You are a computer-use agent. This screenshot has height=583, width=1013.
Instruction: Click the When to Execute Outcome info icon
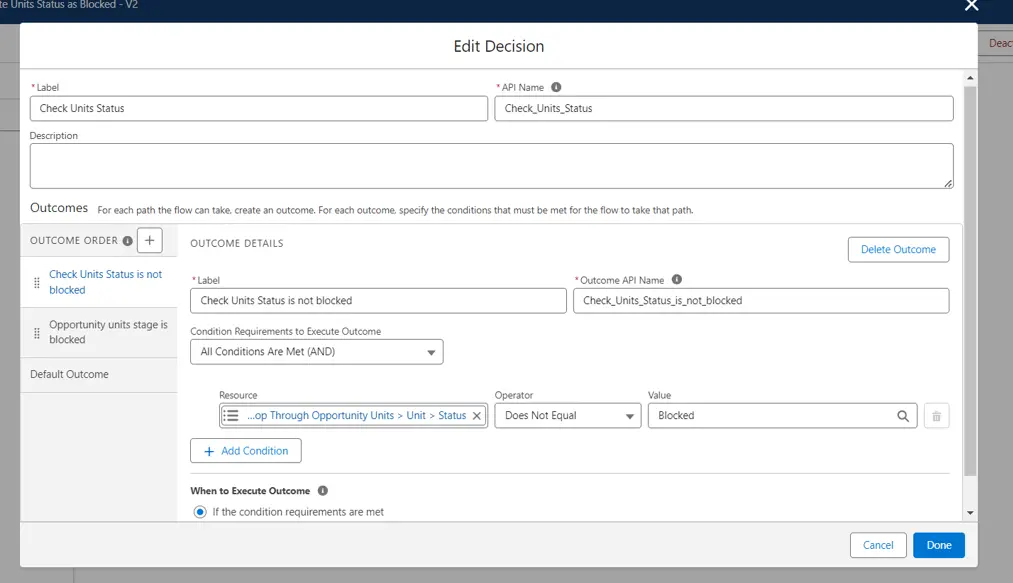click(322, 491)
